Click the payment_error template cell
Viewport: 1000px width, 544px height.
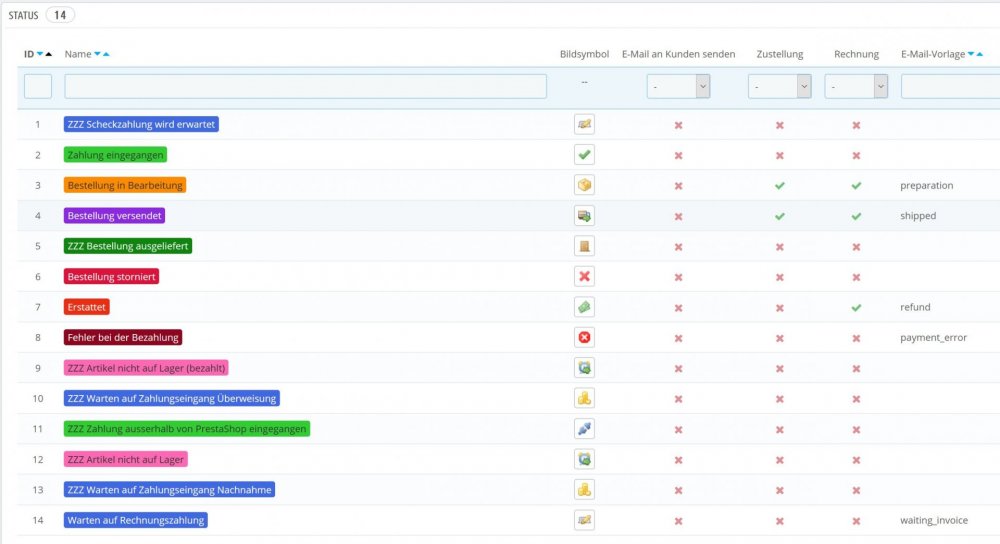tap(933, 337)
